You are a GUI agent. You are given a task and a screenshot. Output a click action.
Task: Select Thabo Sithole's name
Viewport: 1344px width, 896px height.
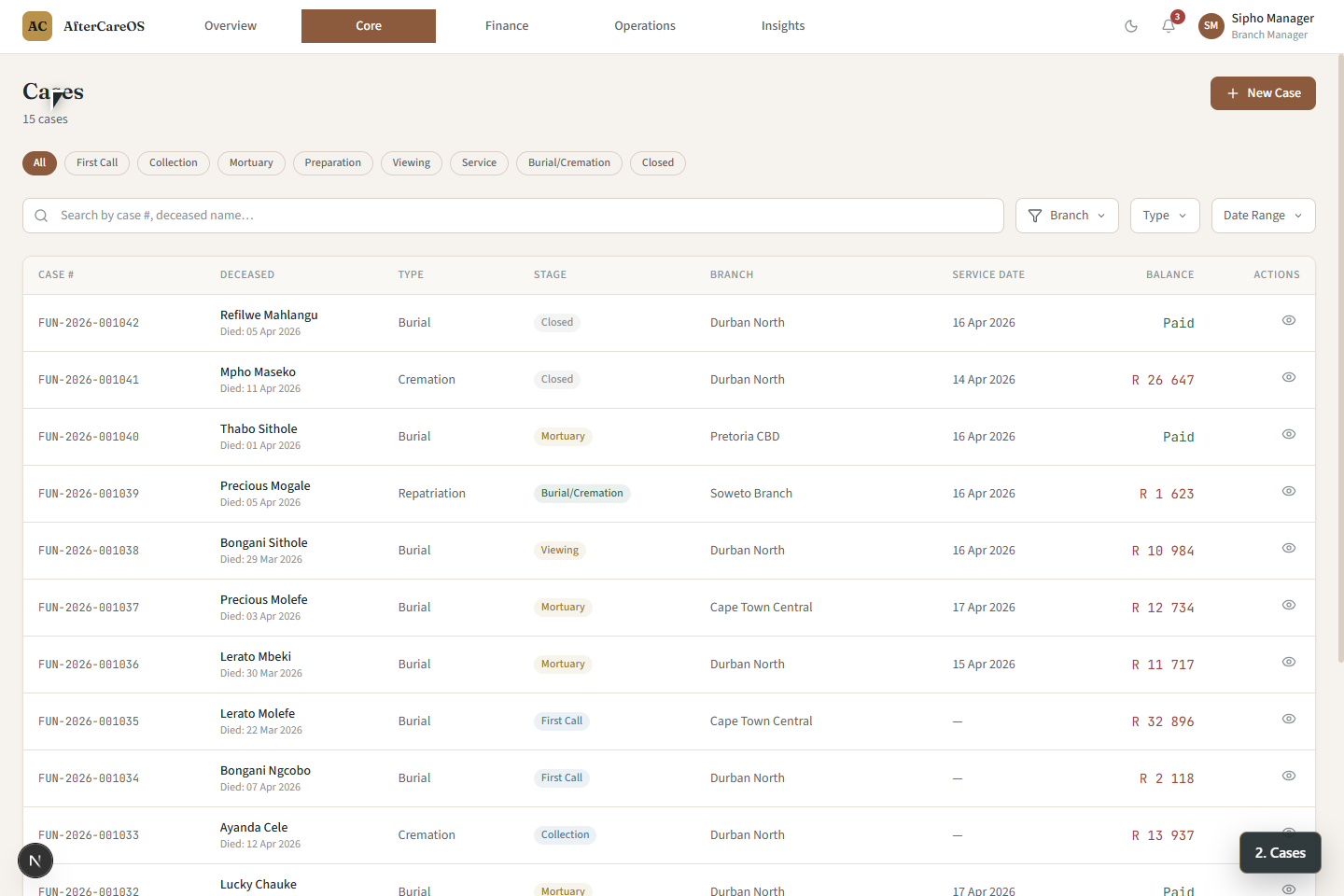[259, 429]
